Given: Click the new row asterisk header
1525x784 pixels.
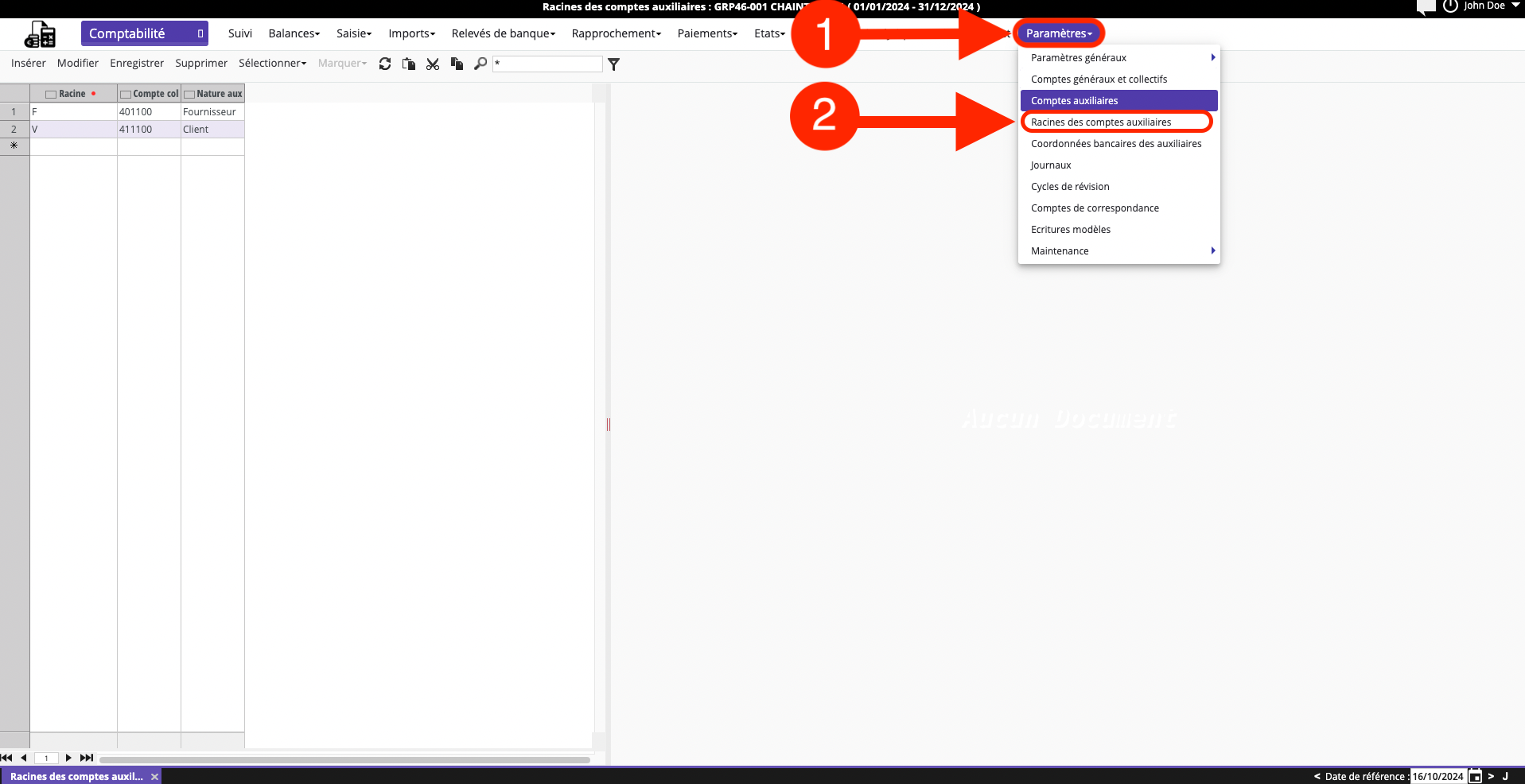Looking at the screenshot, I should tap(14, 146).
